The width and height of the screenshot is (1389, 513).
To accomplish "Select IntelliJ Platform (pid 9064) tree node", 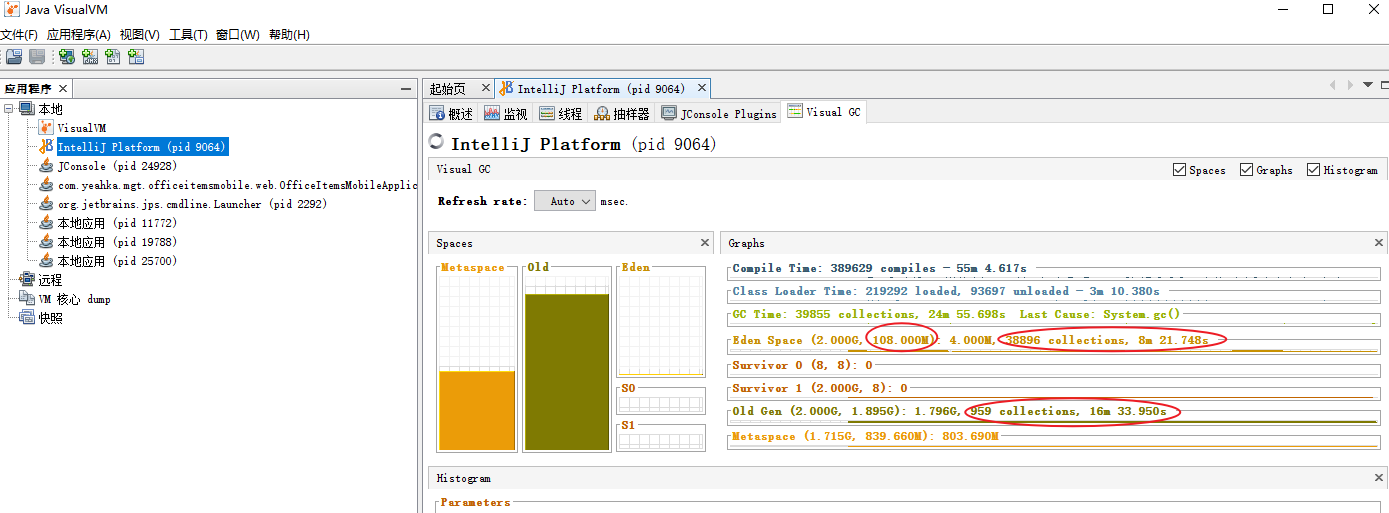I will pos(133,147).
